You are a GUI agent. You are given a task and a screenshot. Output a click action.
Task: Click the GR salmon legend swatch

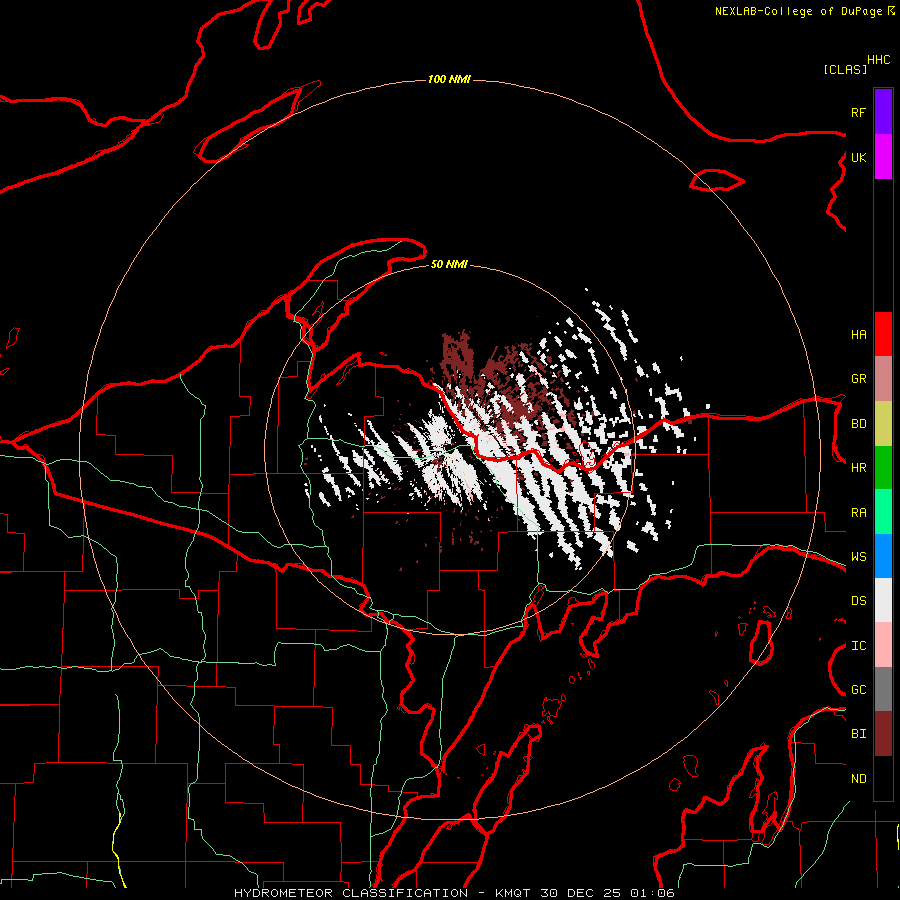tap(883, 379)
